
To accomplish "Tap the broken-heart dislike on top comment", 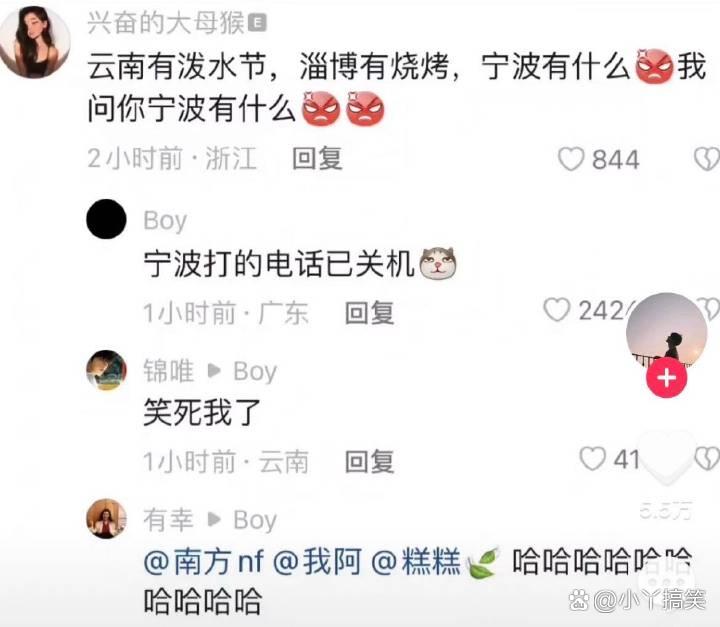I will [707, 159].
